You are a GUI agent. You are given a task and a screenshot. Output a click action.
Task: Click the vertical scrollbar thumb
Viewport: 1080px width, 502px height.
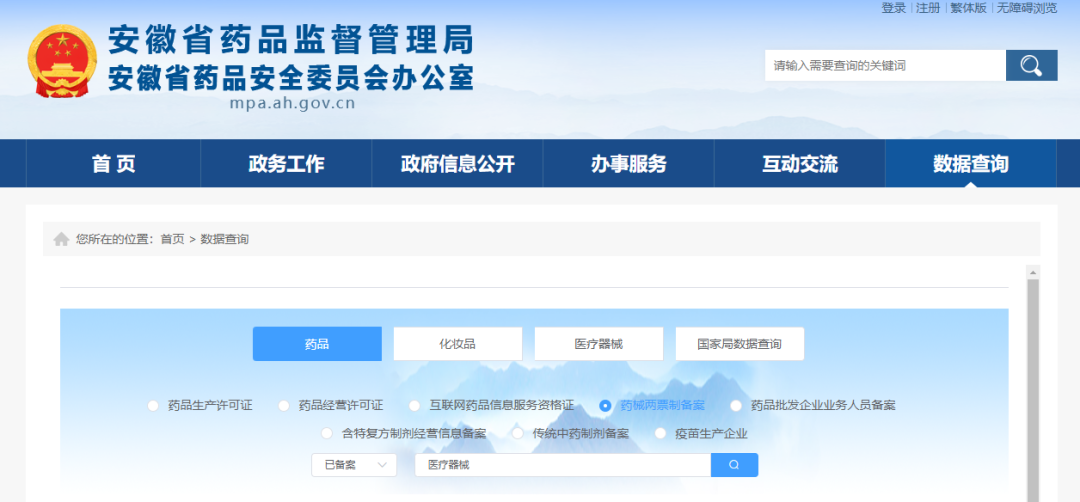[x=1032, y=390]
